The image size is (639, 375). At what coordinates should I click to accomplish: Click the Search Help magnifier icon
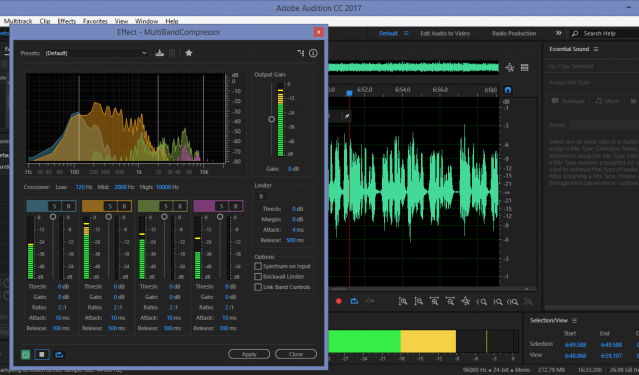575,33
